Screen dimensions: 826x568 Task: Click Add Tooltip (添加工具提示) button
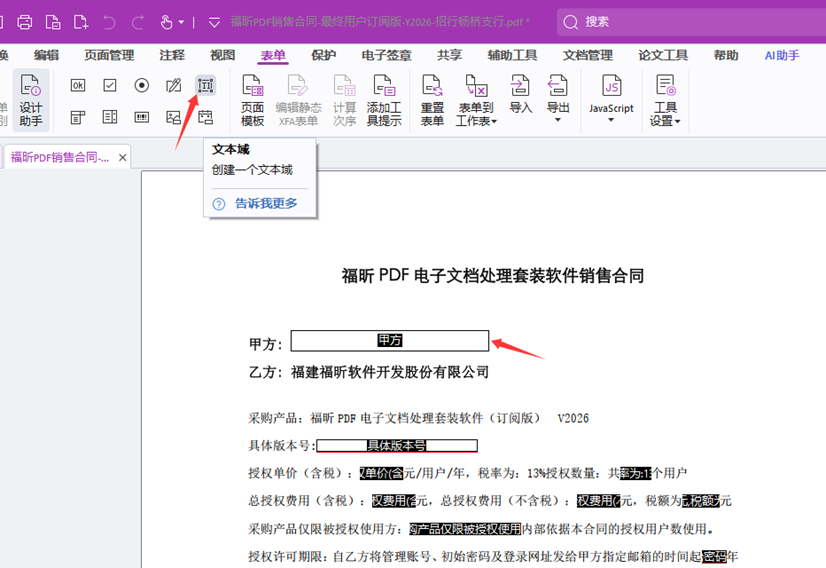click(384, 101)
